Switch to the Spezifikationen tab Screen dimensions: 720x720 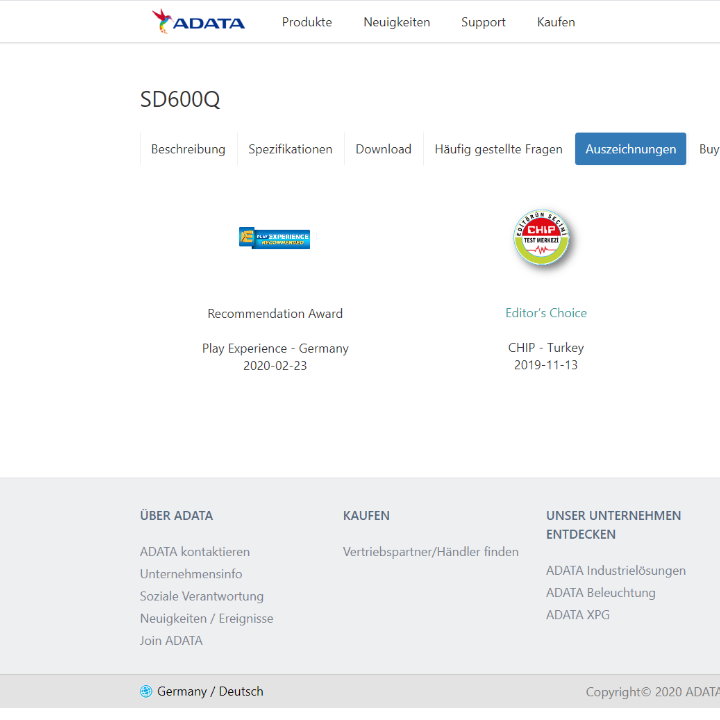tap(290, 149)
